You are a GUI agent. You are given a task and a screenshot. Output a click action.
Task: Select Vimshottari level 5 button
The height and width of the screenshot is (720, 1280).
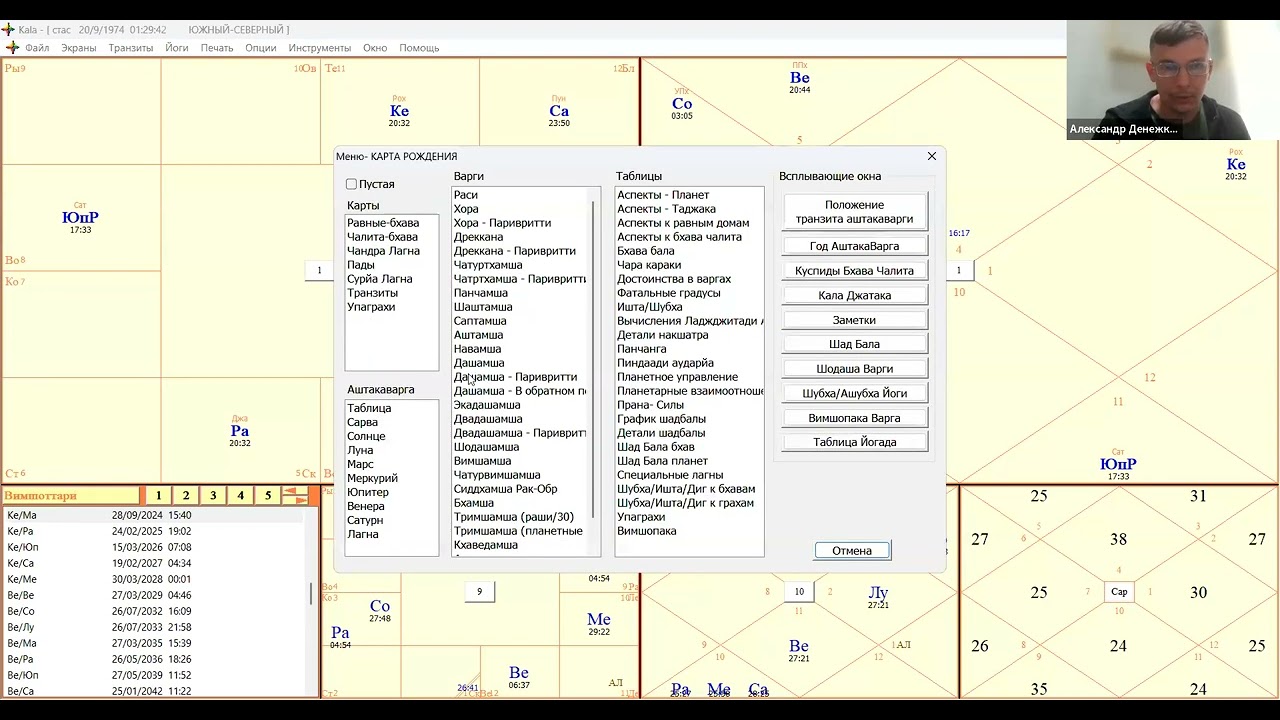click(268, 495)
